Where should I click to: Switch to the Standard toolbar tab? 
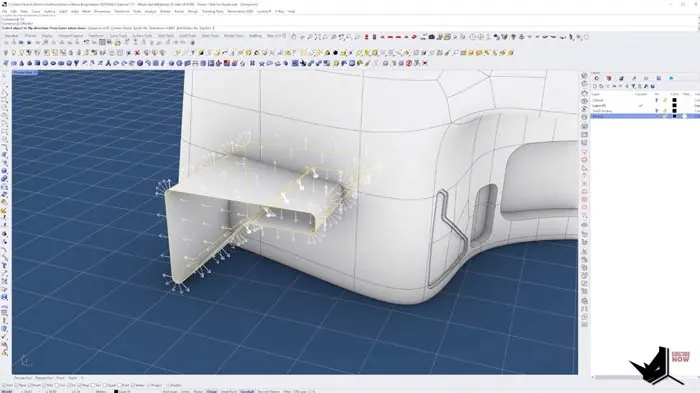click(x=11, y=36)
